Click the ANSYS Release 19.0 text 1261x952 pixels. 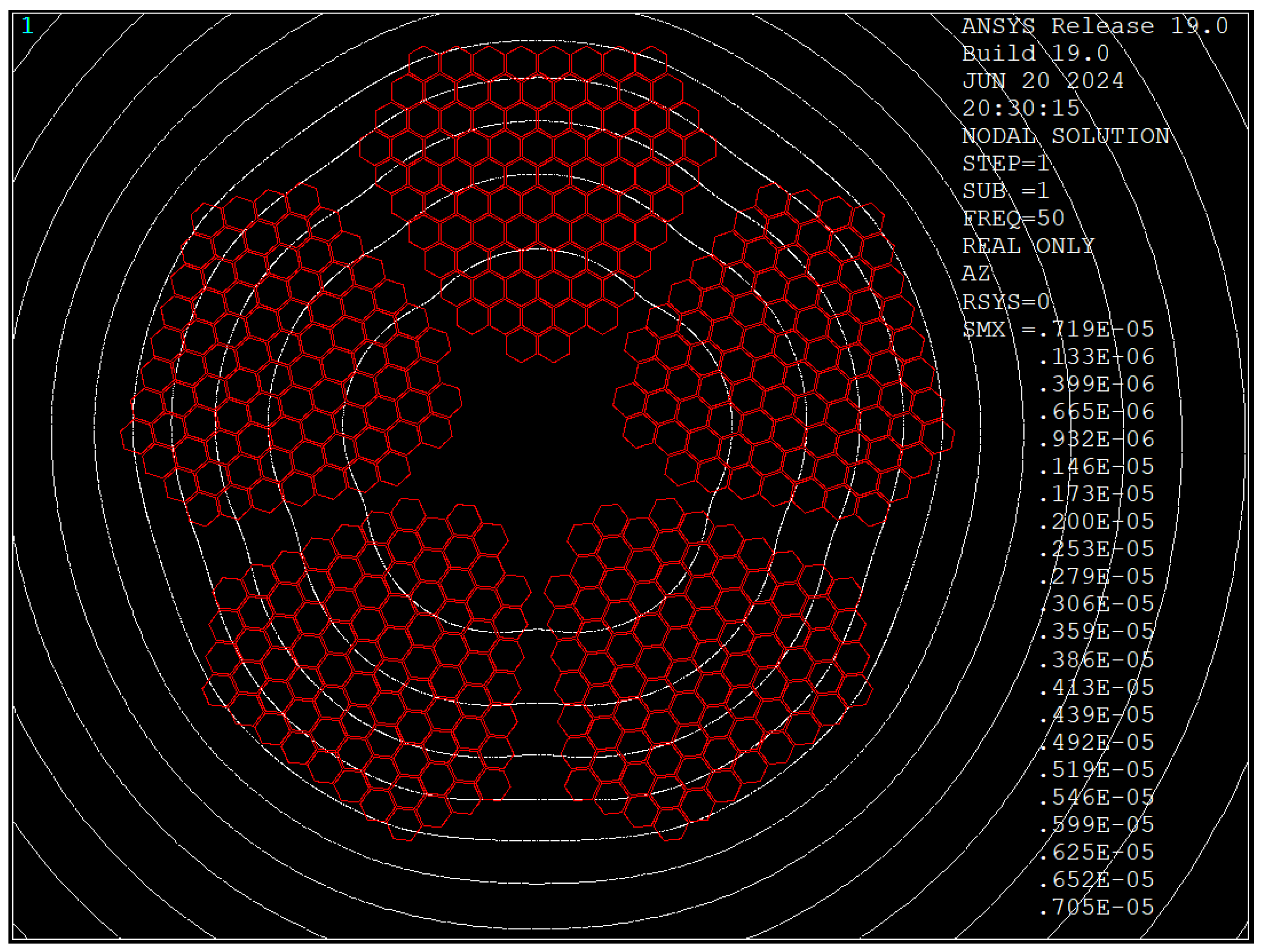click(1094, 26)
